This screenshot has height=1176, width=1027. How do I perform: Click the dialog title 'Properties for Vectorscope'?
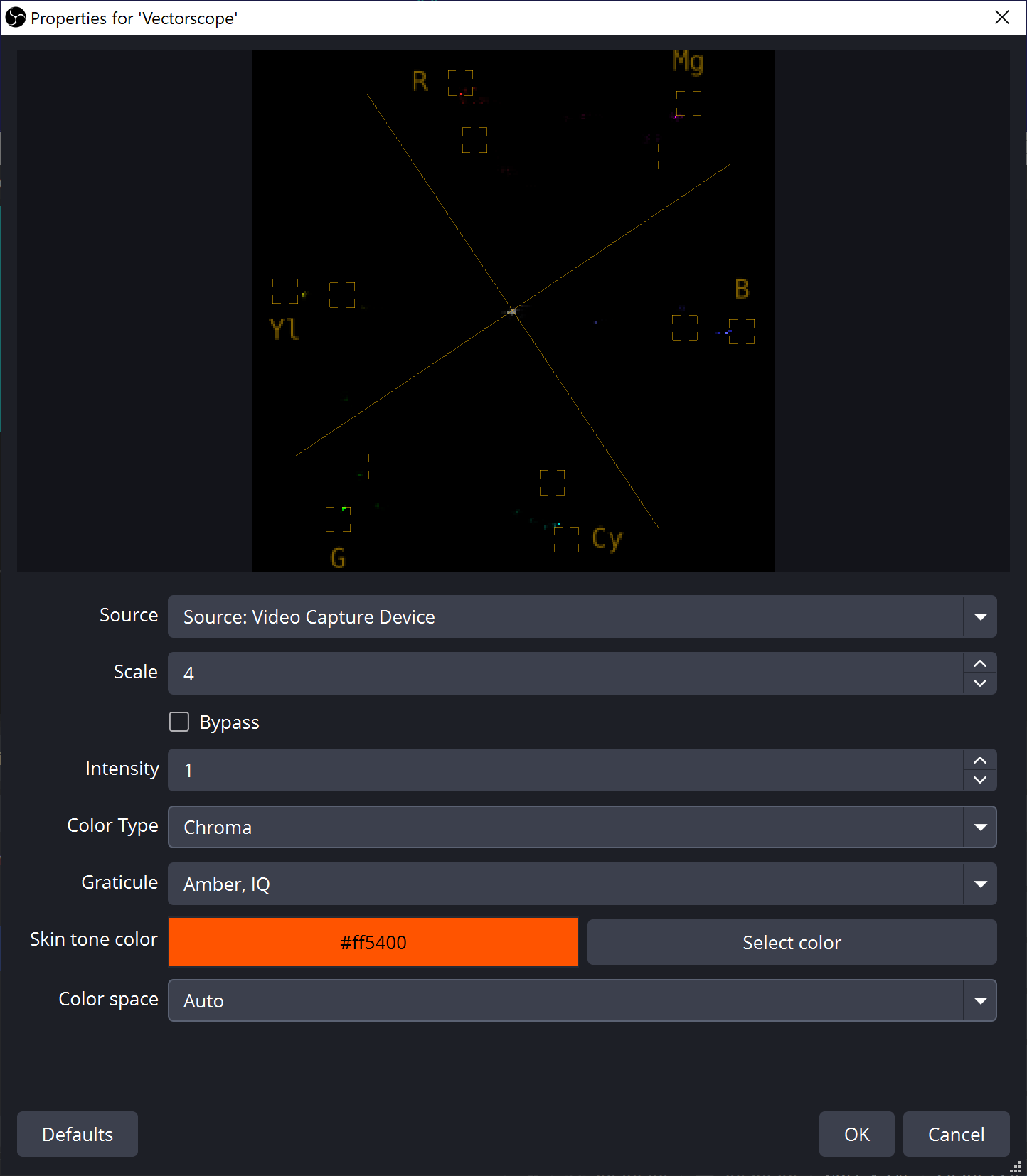[134, 18]
